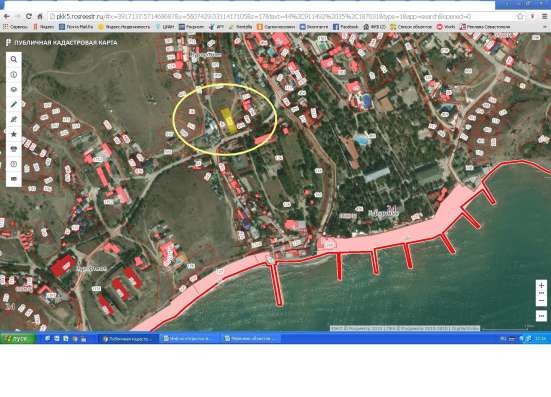Open the search tool in the map sidebar
551x397 pixels.
point(14,59)
